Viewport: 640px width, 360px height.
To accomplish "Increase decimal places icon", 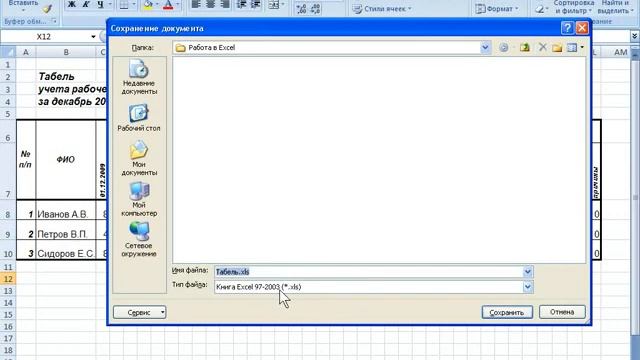I will click(302, 9).
